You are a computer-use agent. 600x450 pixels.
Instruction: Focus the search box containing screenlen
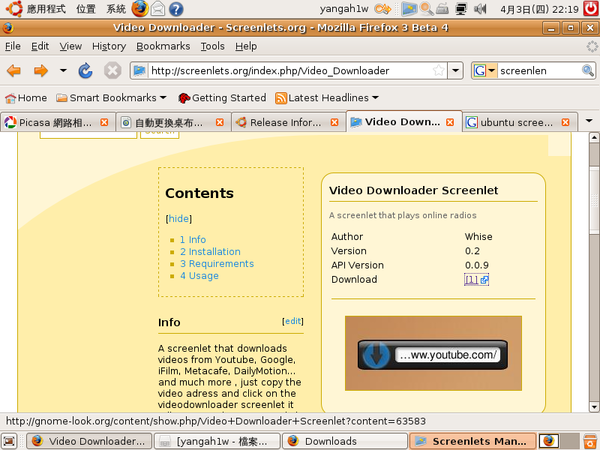[539, 71]
